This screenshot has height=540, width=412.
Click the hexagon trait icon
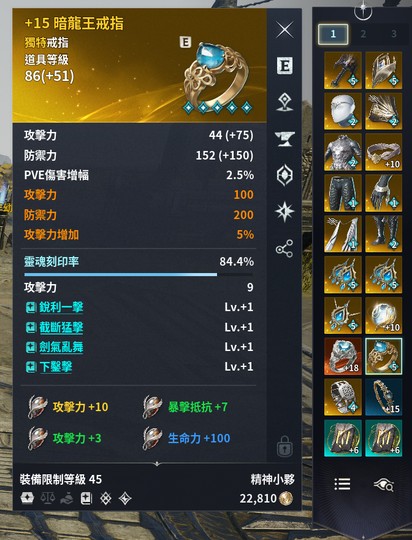coord(285,175)
